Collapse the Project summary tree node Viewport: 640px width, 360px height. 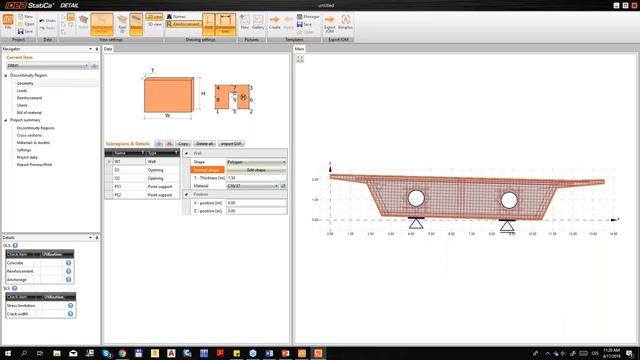tap(6, 120)
